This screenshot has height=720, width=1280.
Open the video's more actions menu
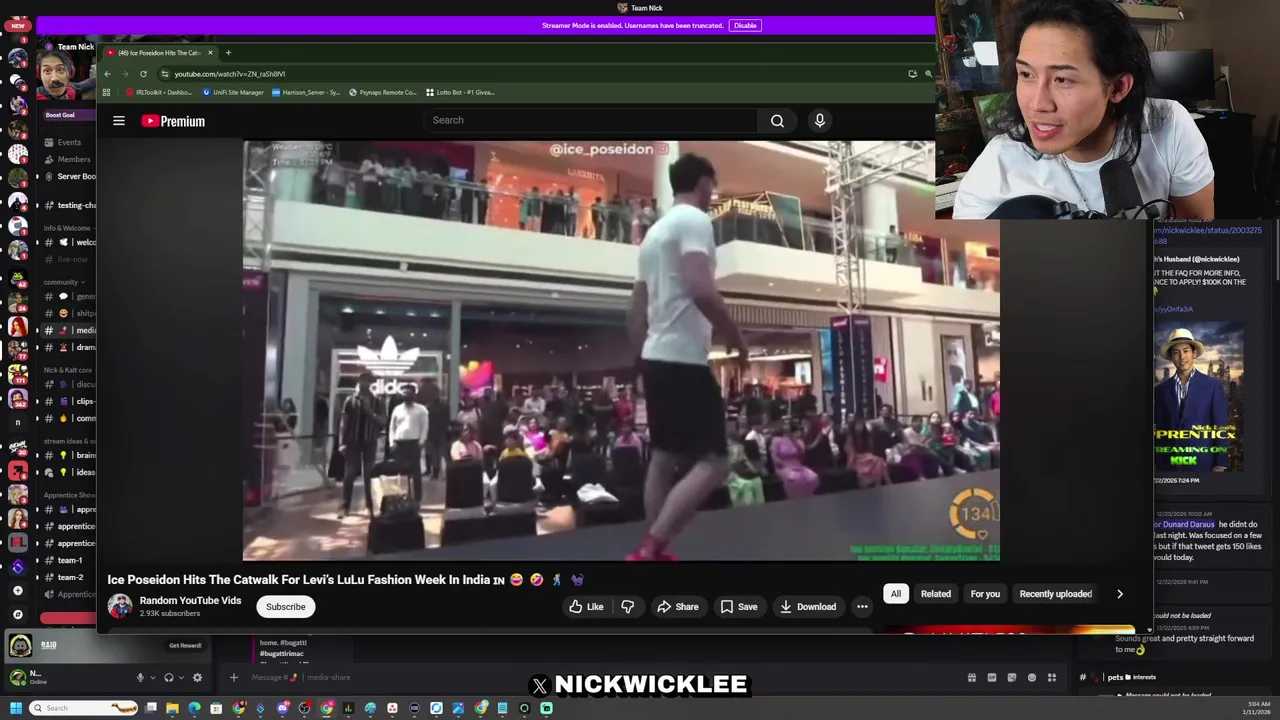[862, 607]
